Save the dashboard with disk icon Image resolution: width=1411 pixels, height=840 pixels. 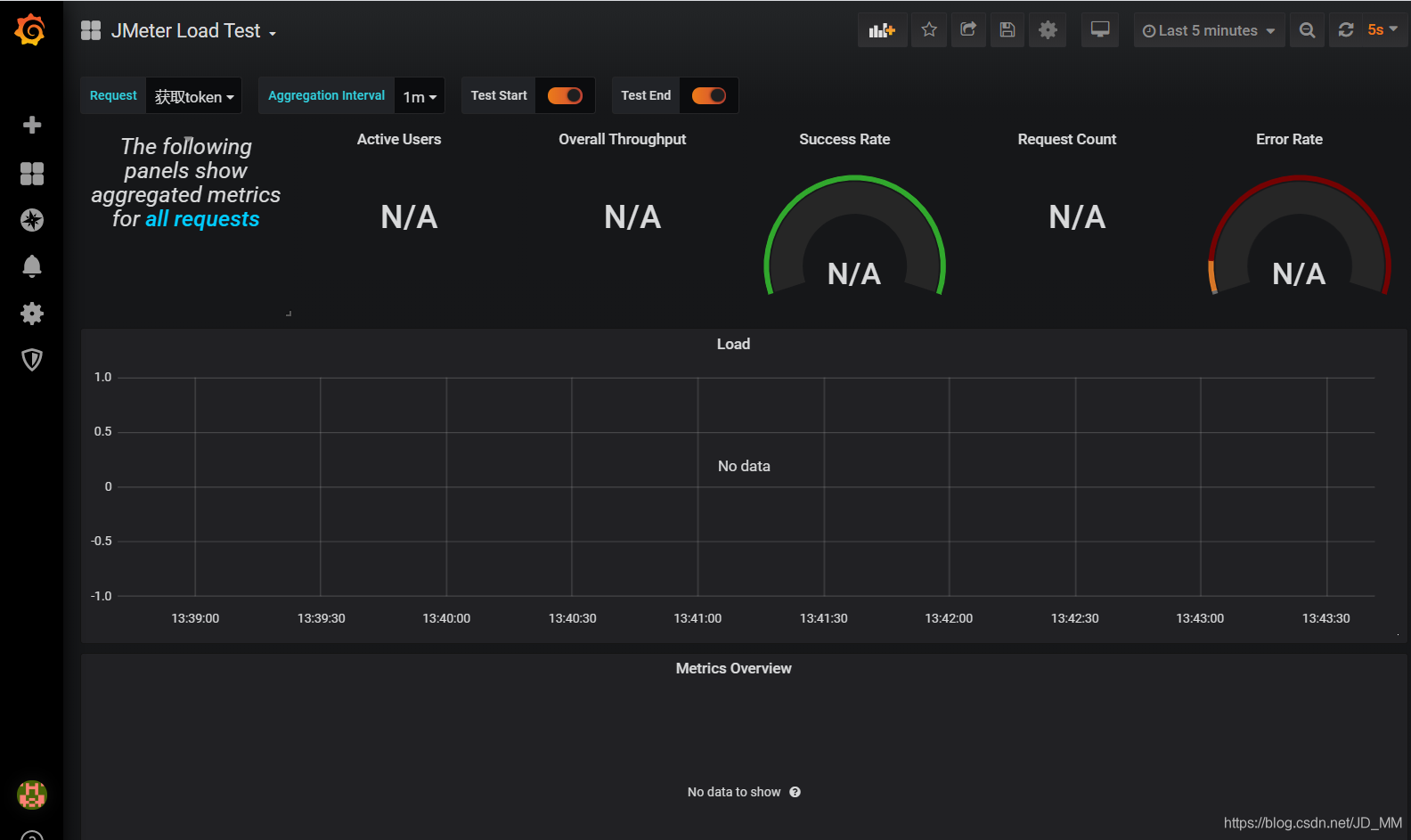1007,30
